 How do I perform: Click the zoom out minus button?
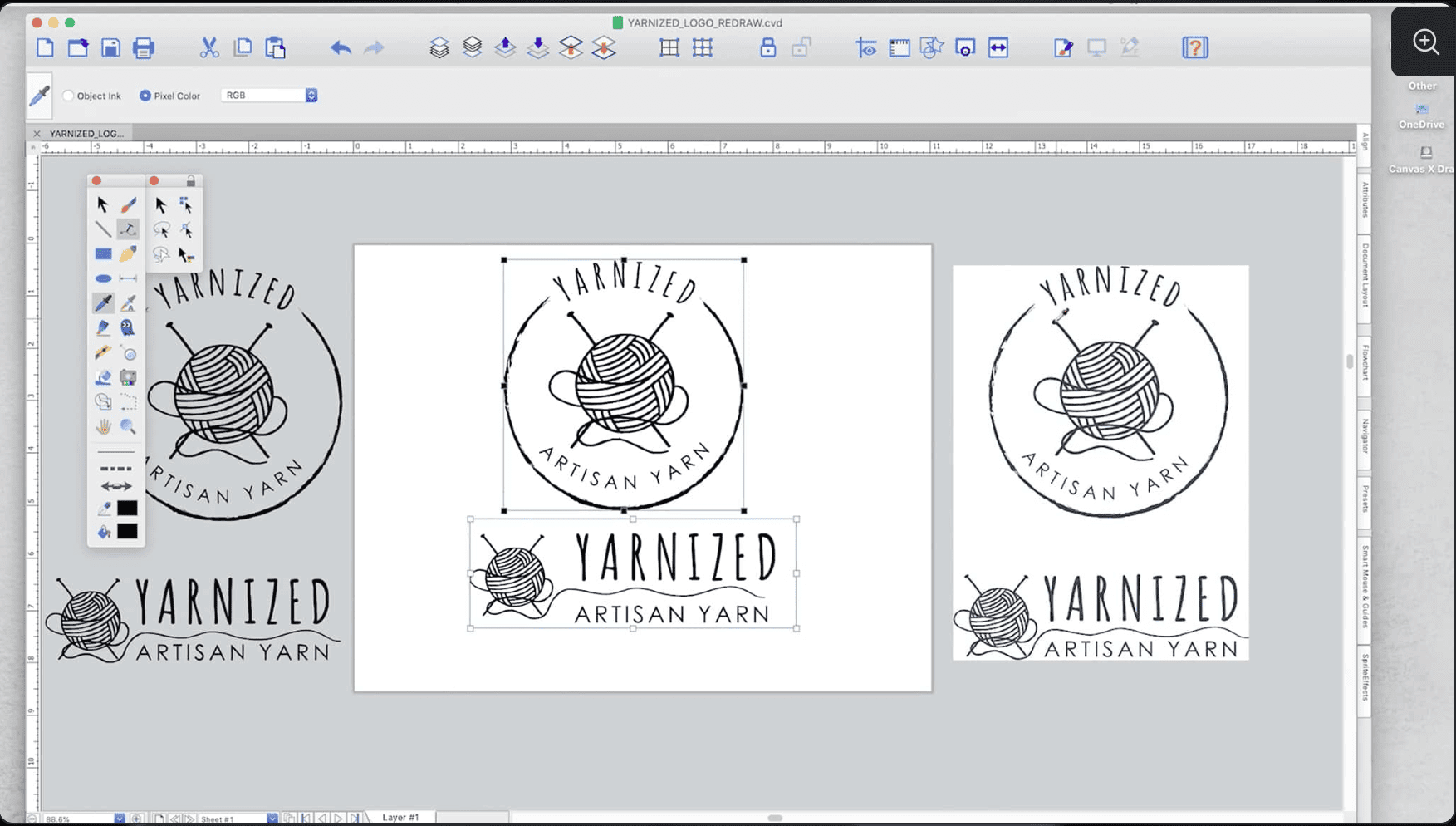point(32,819)
